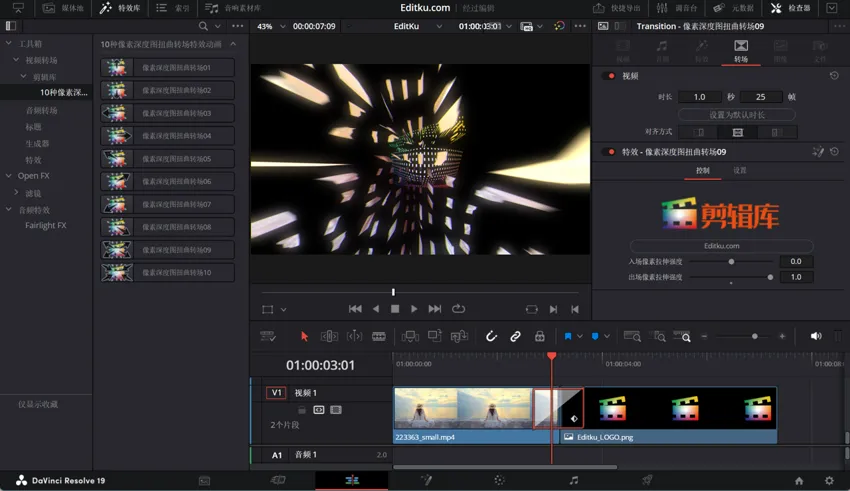Toggle timeline snapping magnet icon
The width and height of the screenshot is (850, 491).
pos(491,337)
